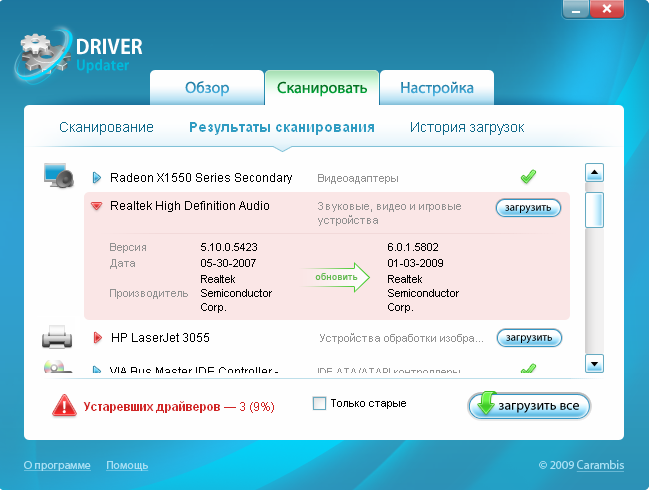Collapse the Realtek High Definition Audio entry
Screen dimensions: 649x490
97,206
